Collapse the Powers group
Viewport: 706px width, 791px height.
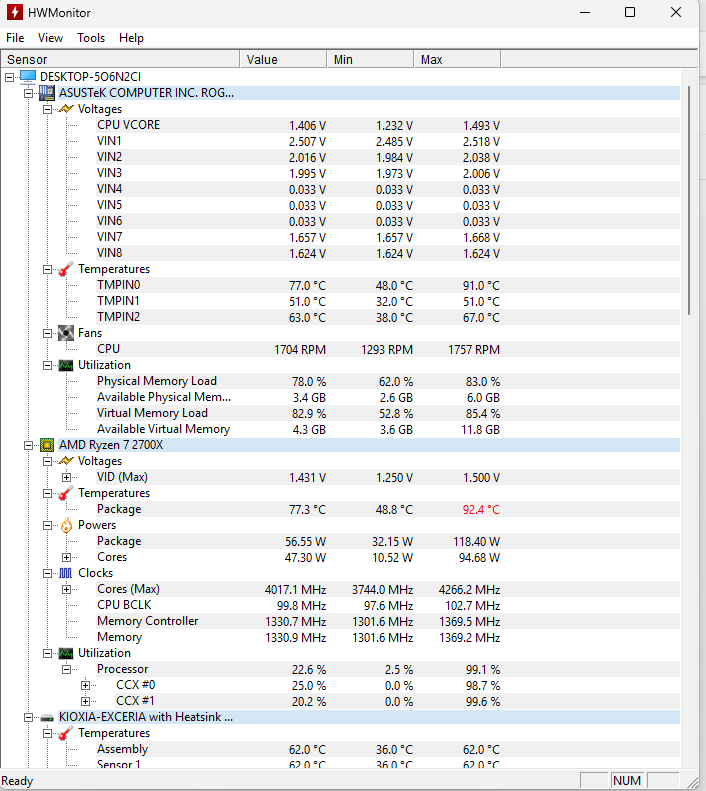click(x=47, y=526)
